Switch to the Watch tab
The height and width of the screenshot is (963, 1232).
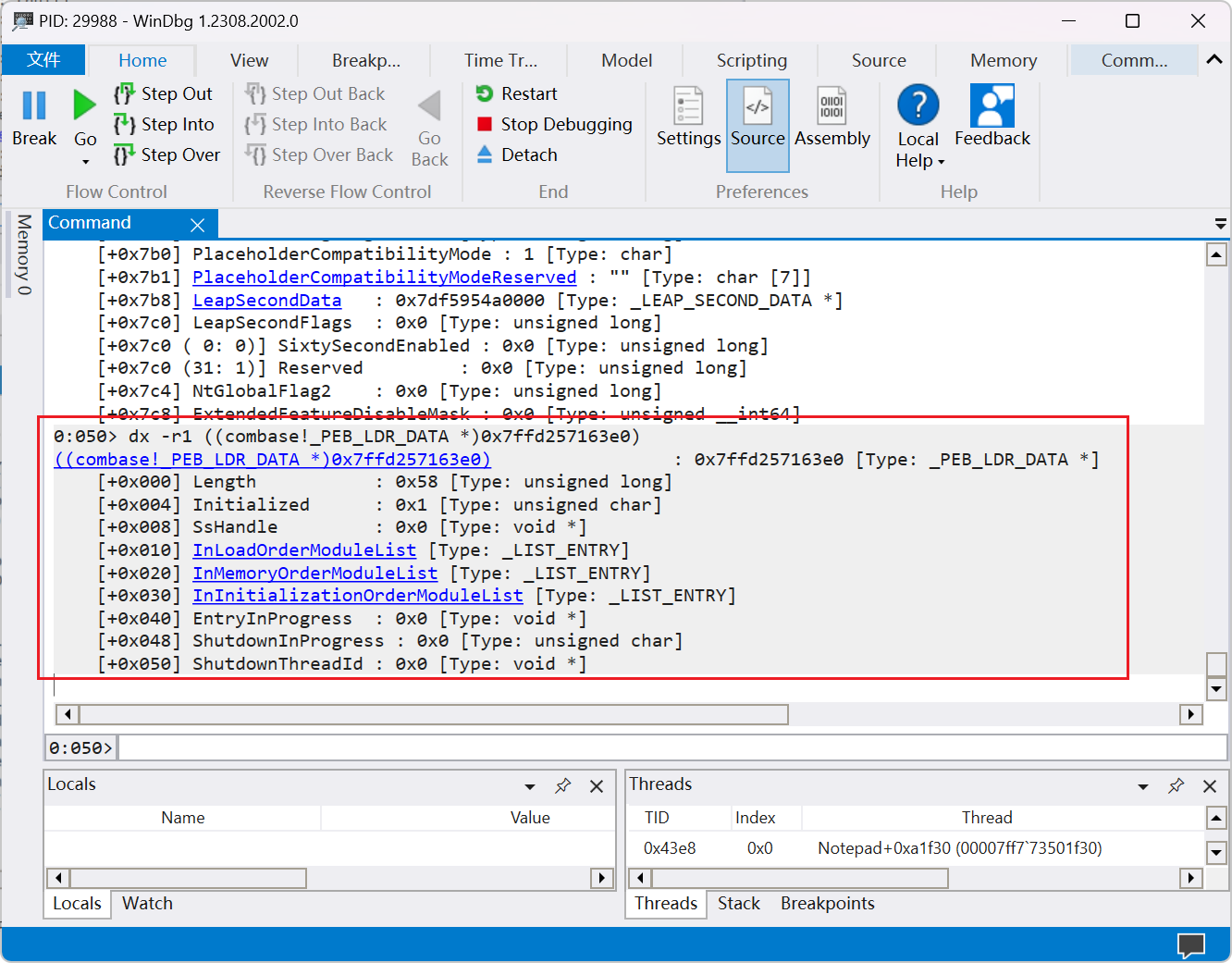[x=147, y=904]
